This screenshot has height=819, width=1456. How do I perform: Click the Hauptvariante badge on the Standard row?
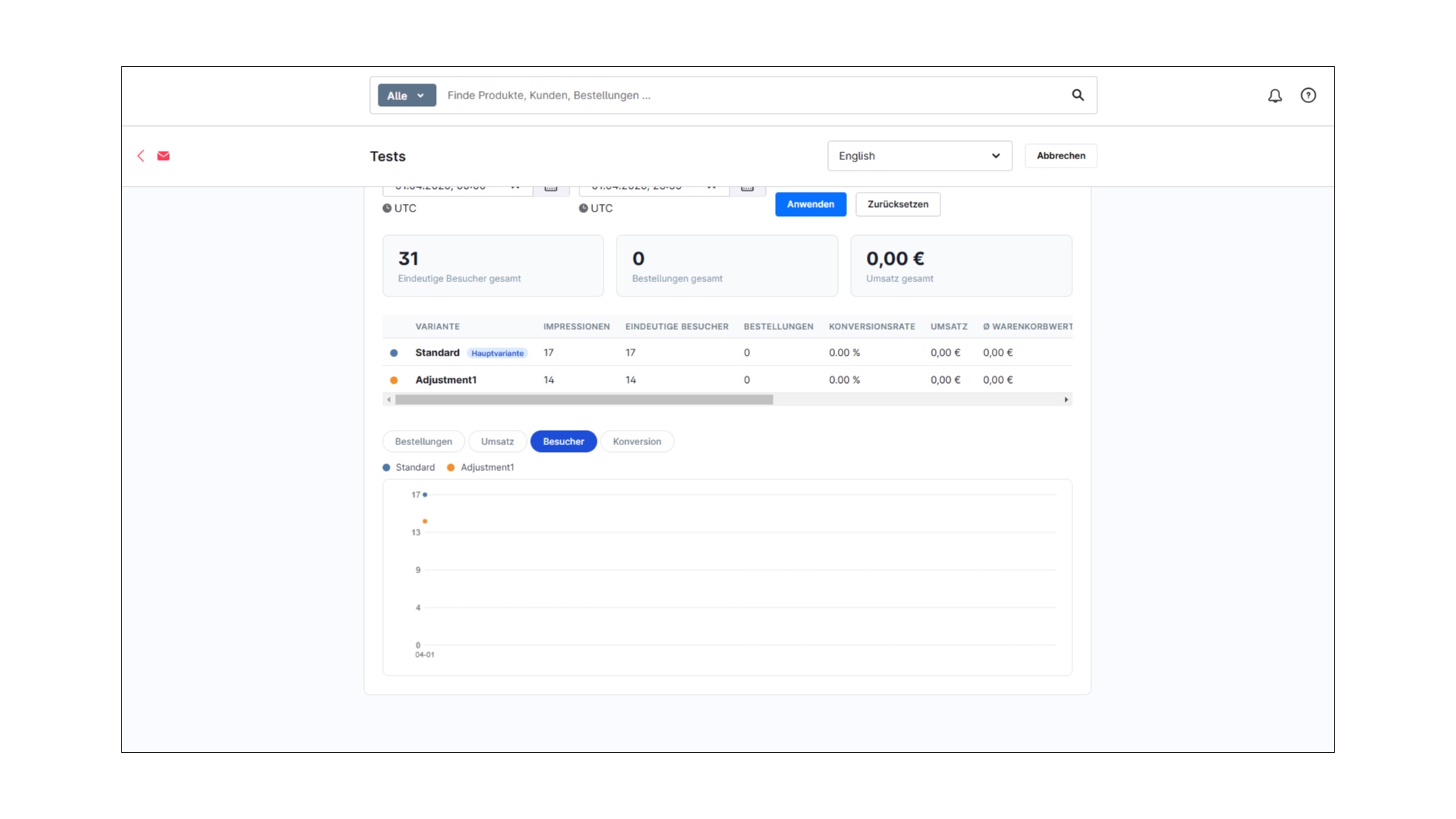(x=497, y=353)
